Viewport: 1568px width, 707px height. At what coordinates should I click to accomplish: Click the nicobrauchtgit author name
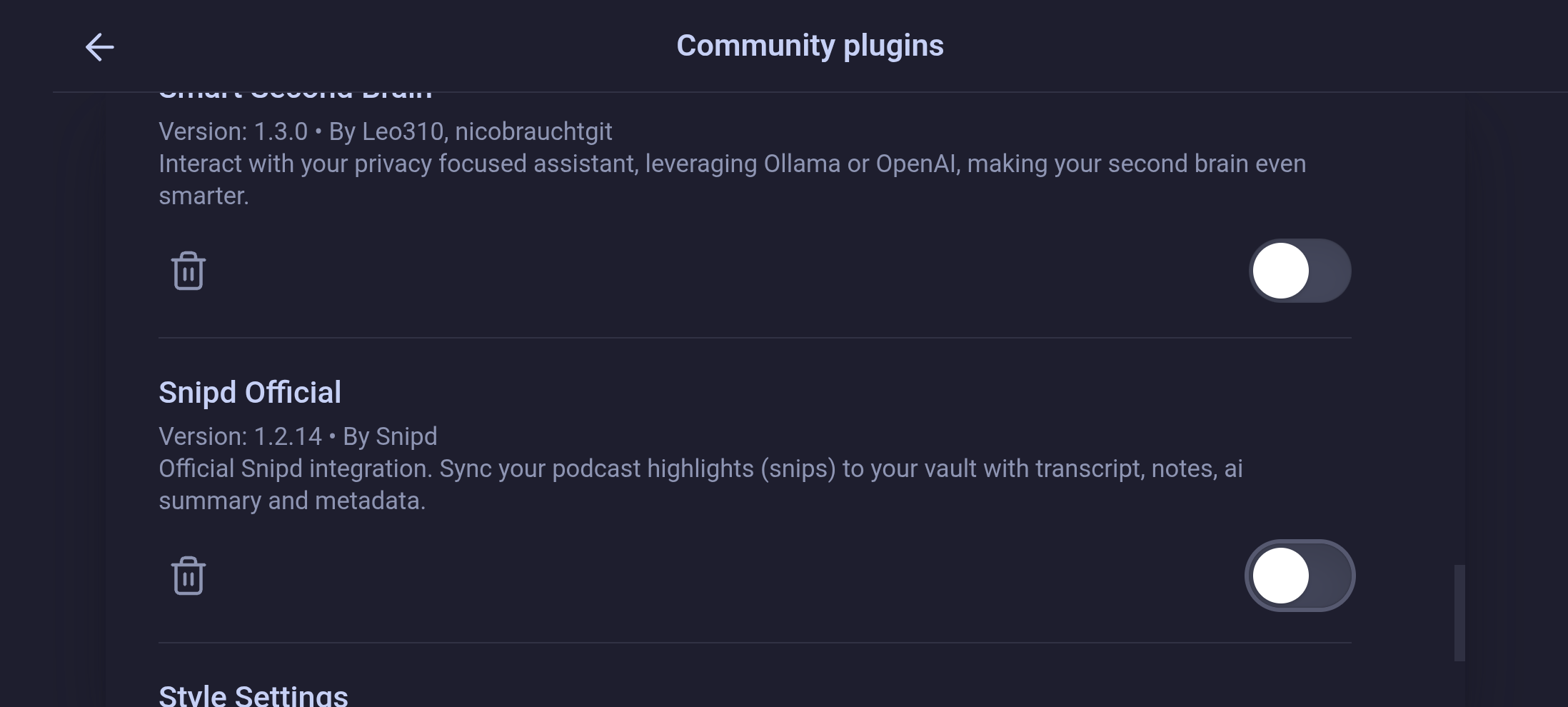(x=533, y=131)
